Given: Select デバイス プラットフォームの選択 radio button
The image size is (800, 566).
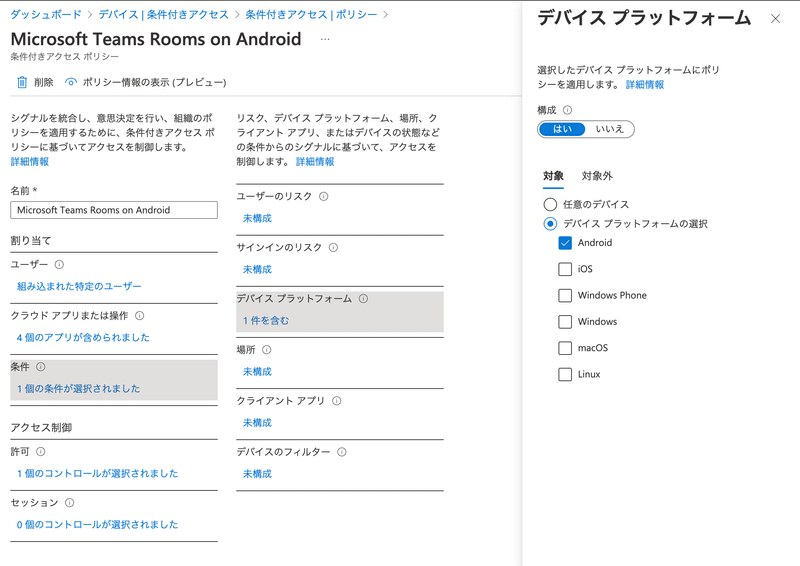Looking at the screenshot, I should [550, 224].
